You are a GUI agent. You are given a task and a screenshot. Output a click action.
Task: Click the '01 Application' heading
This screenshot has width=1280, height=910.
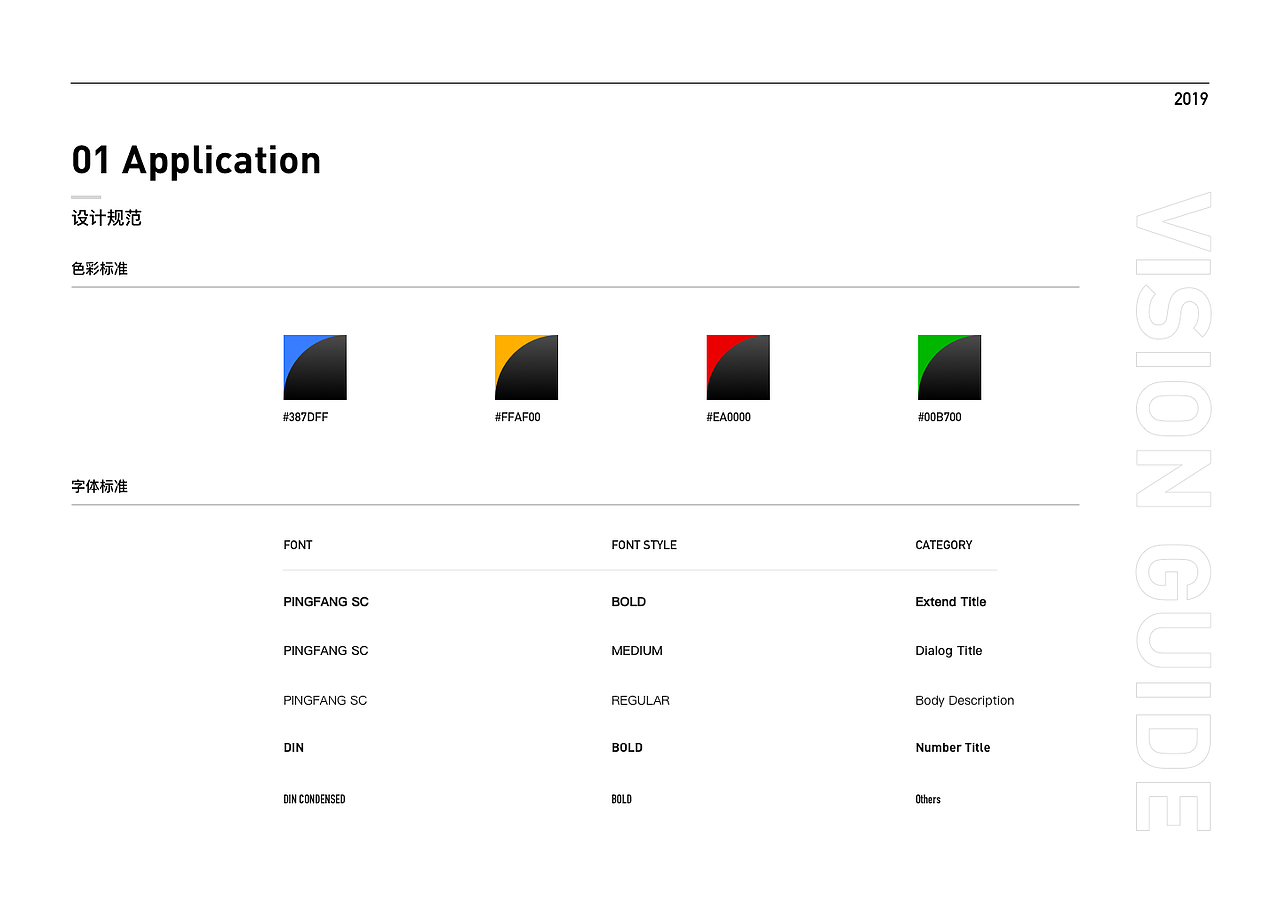click(x=196, y=160)
